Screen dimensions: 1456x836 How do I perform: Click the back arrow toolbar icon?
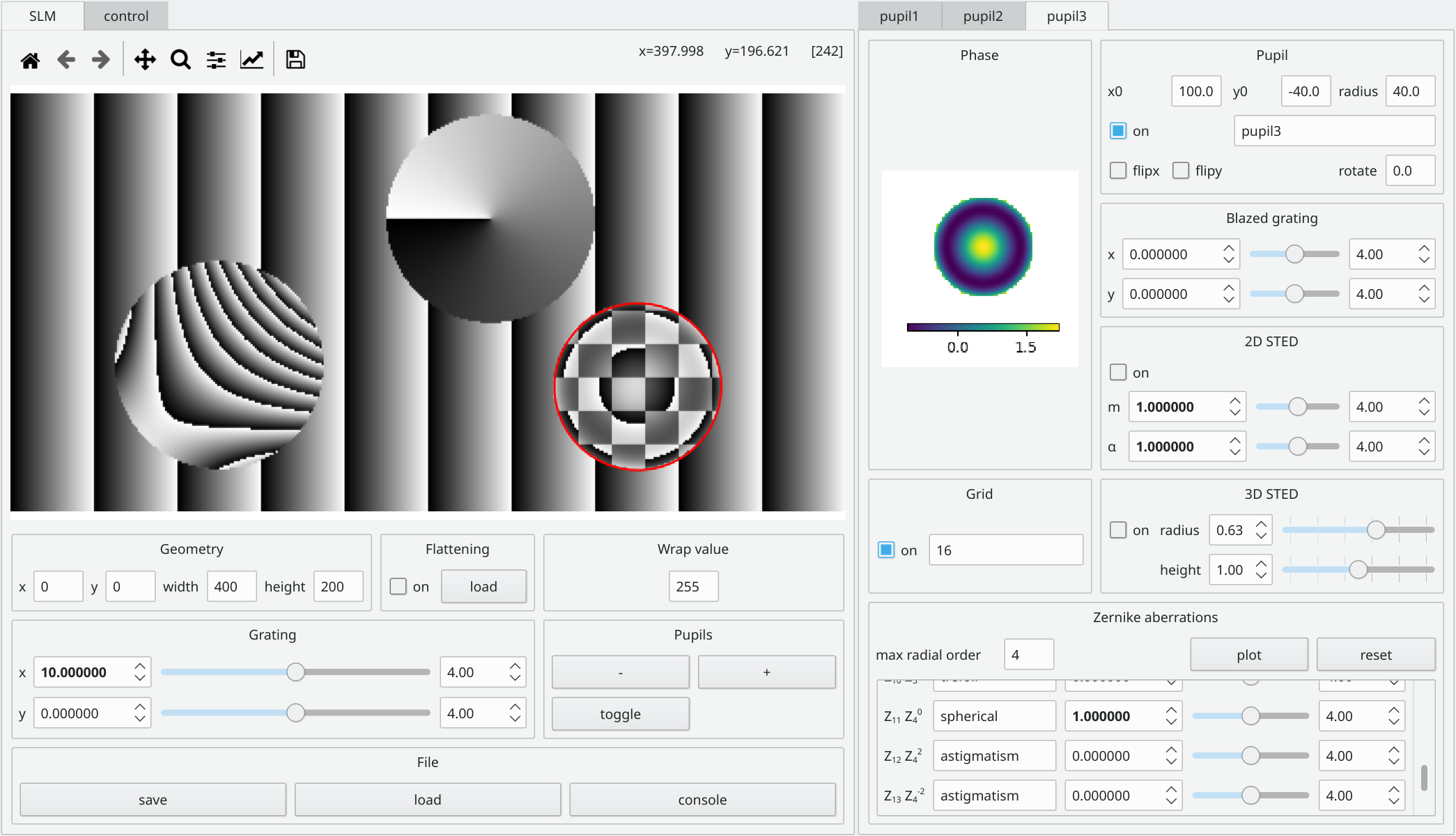click(66, 60)
